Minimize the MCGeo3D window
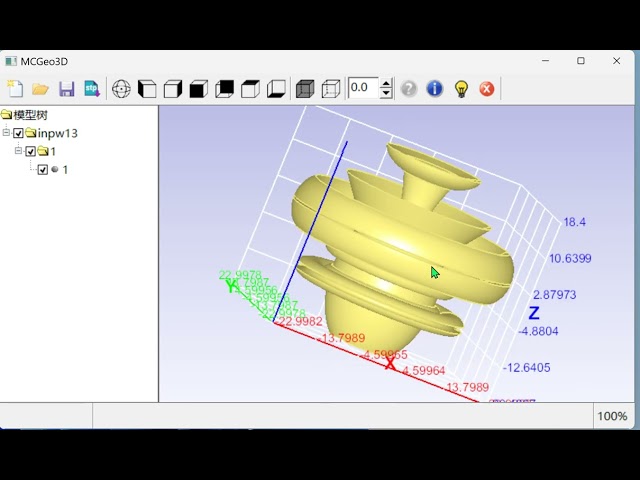The width and height of the screenshot is (640, 480). [x=545, y=61]
